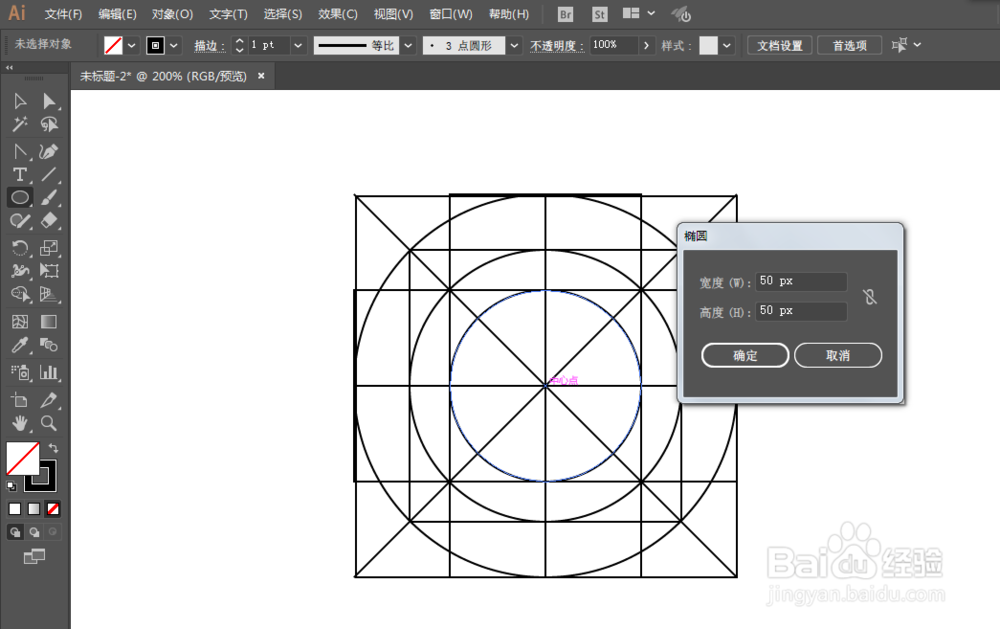Toggle the width-height link in the ellipse dialog
The height and width of the screenshot is (629, 1000).
pyautogui.click(x=869, y=296)
